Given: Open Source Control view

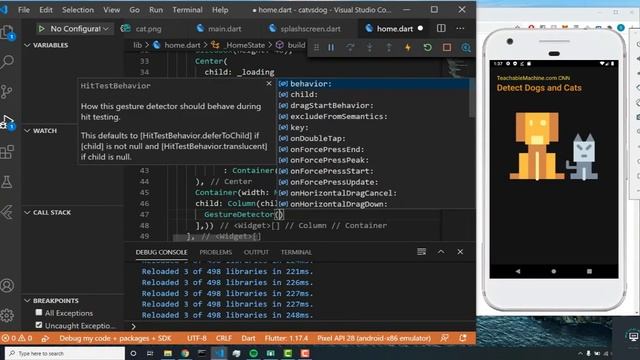Looking at the screenshot, I should click(x=7, y=91).
